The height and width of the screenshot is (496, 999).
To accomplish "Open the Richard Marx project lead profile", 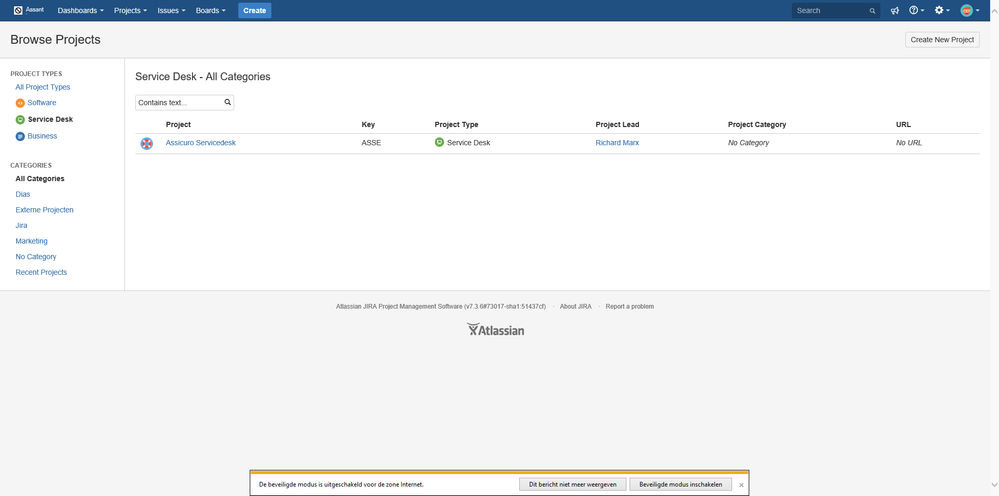I will click(617, 143).
